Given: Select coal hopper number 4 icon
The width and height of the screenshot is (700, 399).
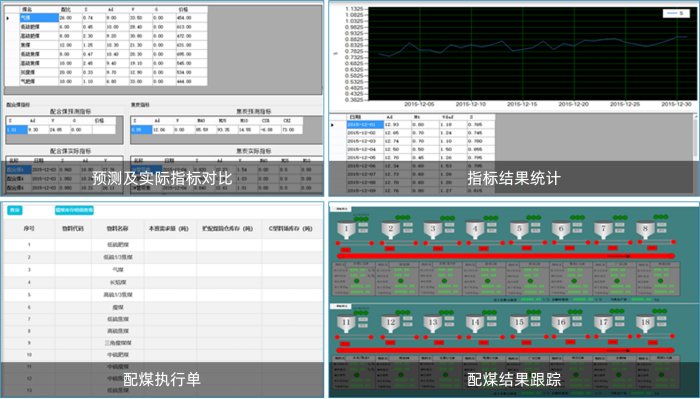Looking at the screenshot, I should (x=475, y=229).
